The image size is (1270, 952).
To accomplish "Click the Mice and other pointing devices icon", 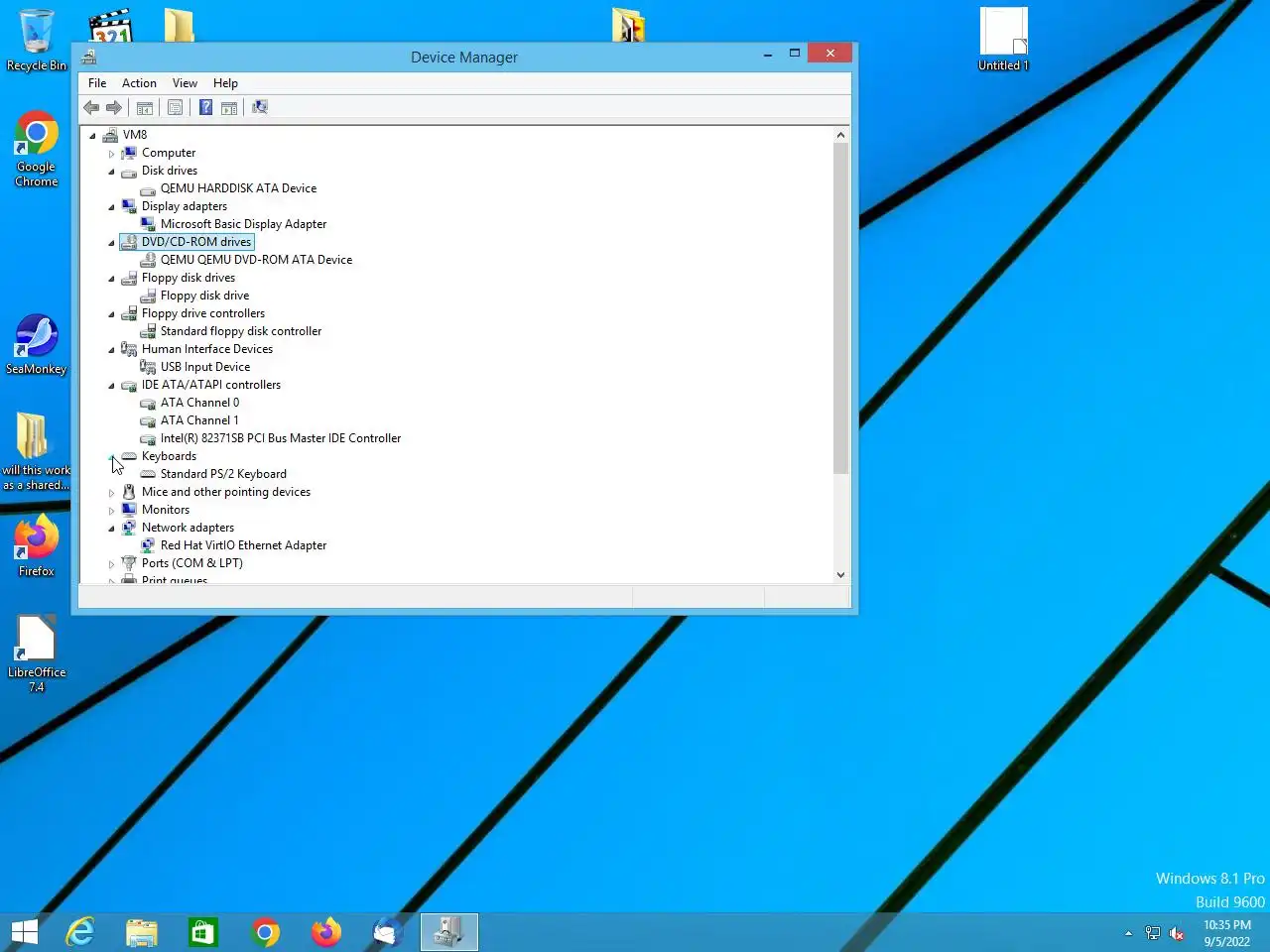I will [129, 492].
